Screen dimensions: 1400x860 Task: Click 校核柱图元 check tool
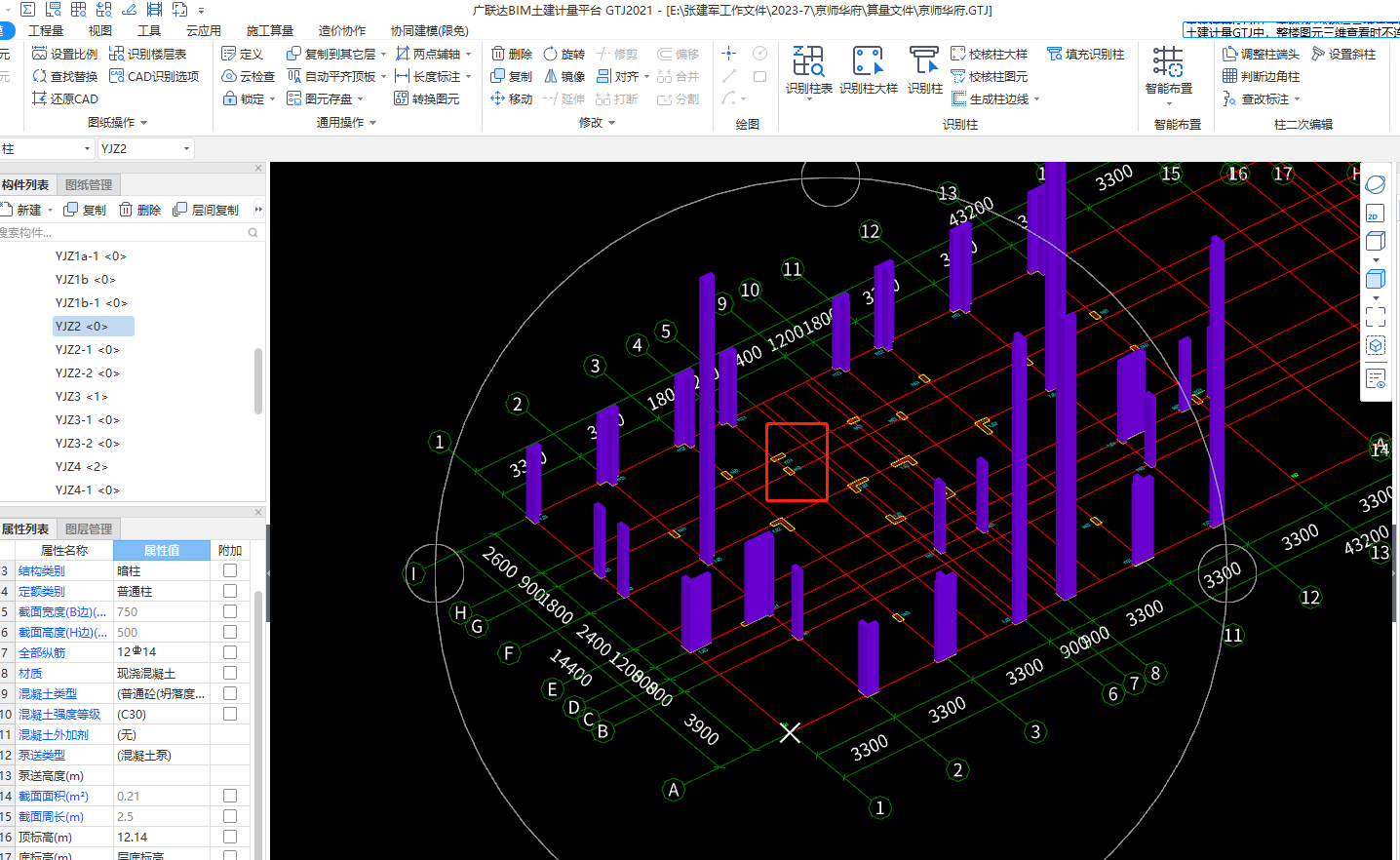click(990, 76)
